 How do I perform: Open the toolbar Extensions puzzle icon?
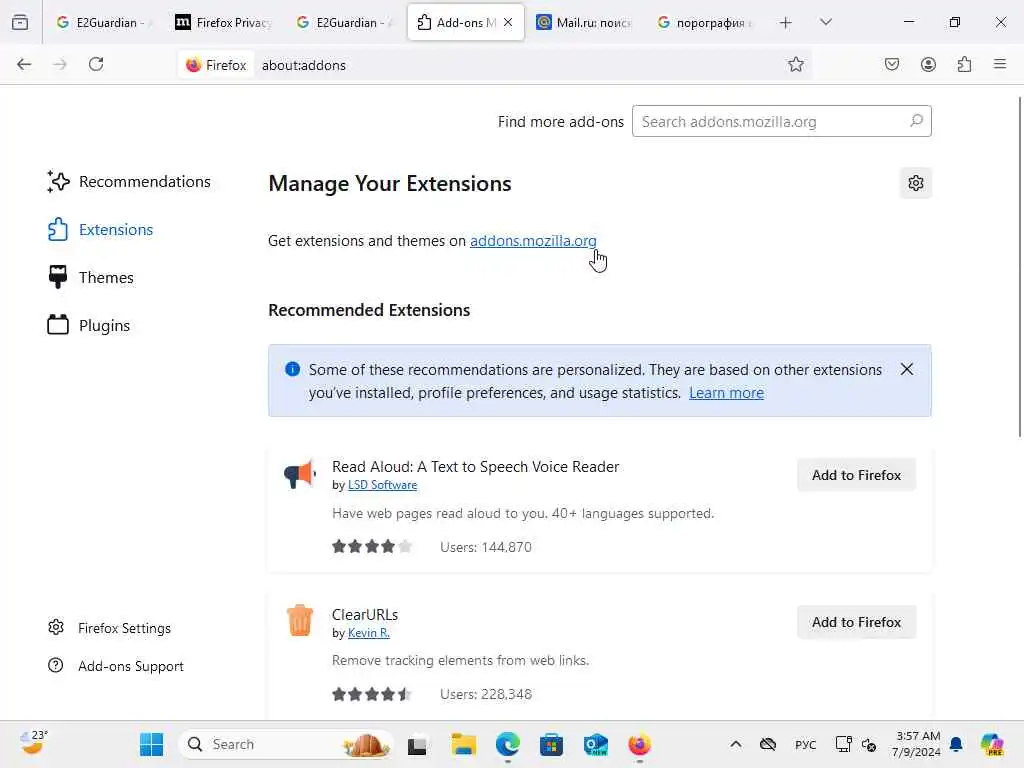tap(964, 64)
